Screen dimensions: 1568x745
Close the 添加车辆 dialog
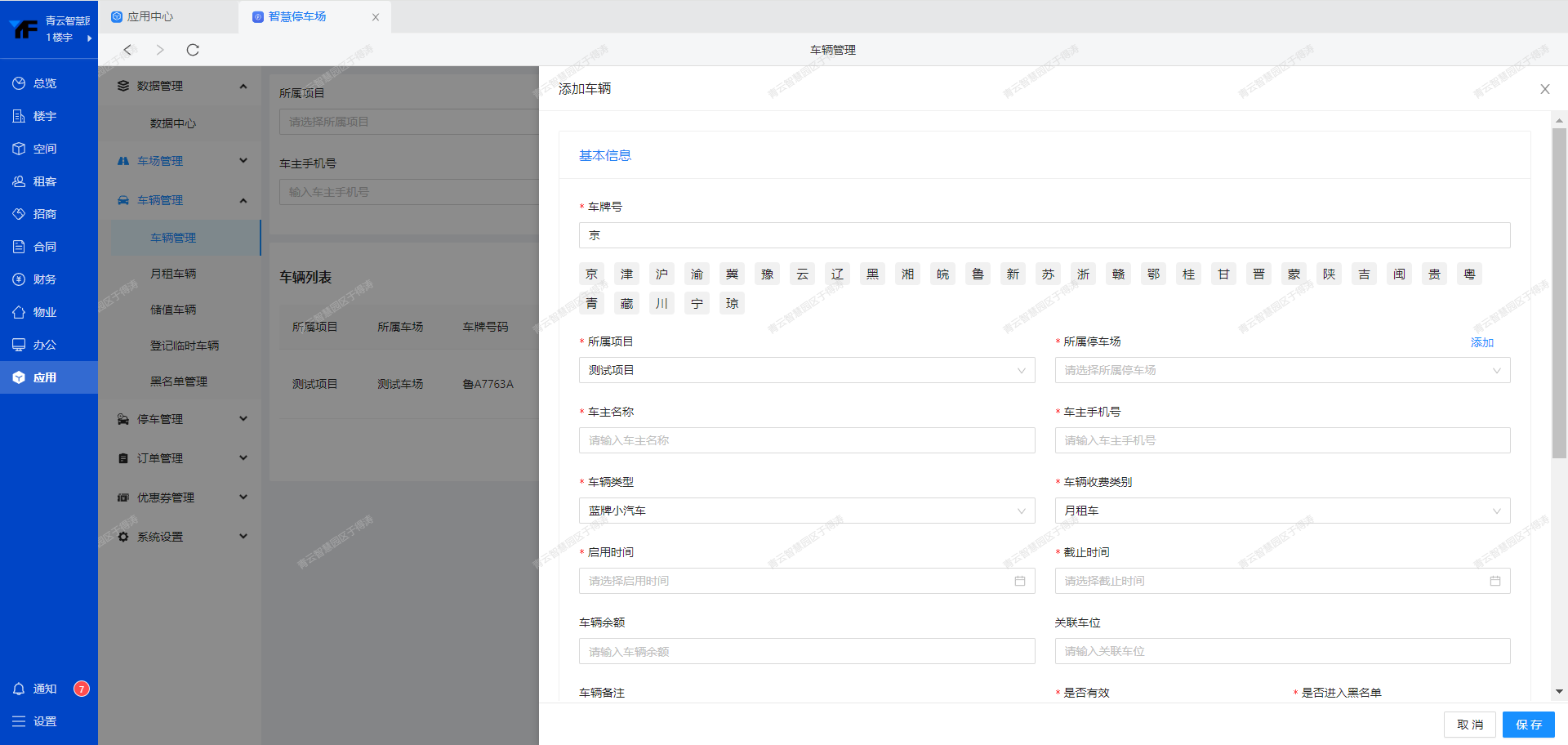point(1544,89)
